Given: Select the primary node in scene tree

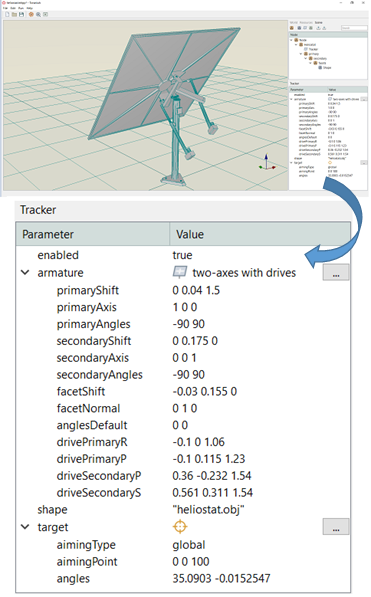Looking at the screenshot, I should [x=314, y=54].
